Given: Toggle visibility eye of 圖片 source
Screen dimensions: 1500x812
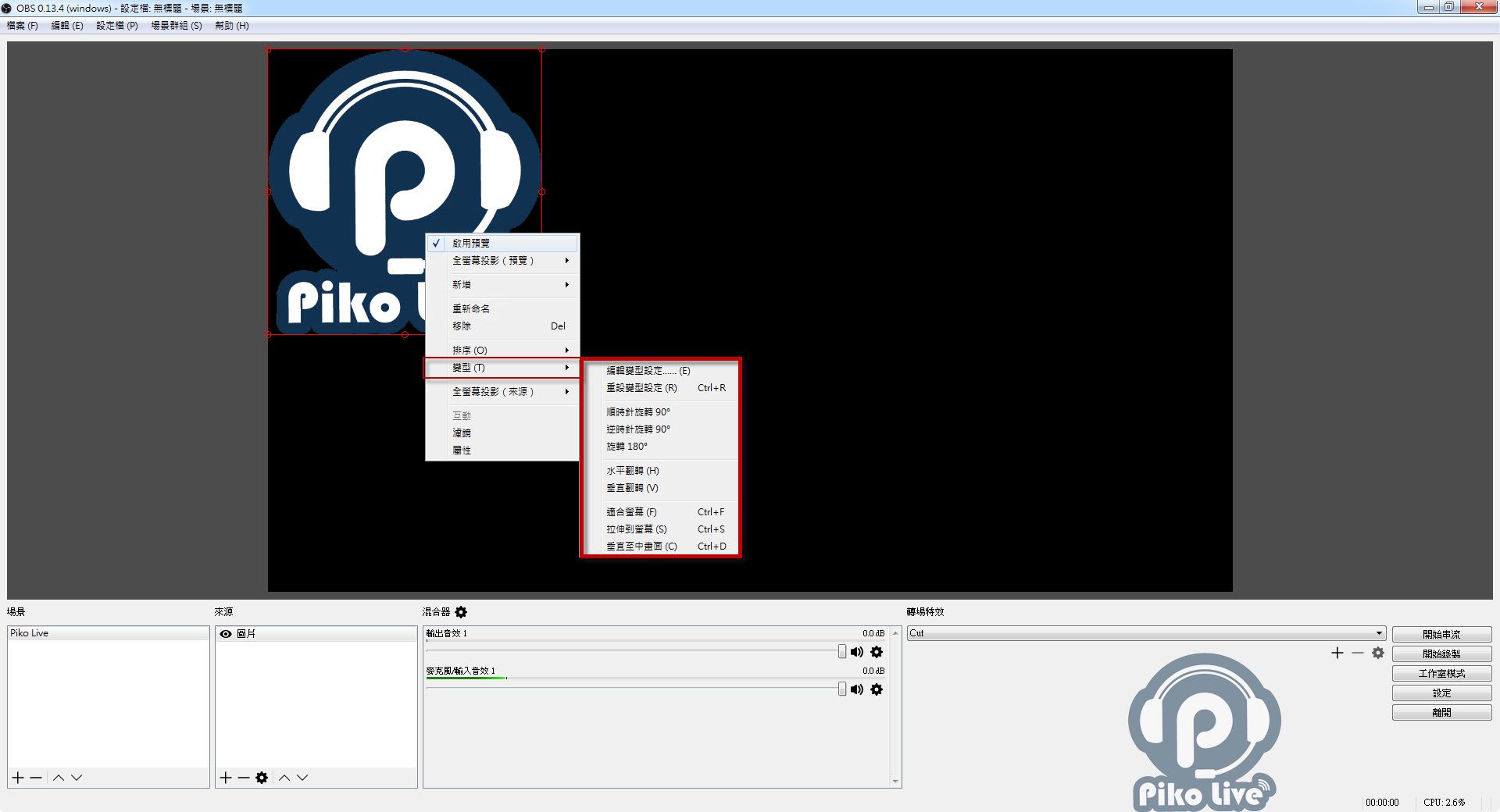Looking at the screenshot, I should click(x=226, y=634).
